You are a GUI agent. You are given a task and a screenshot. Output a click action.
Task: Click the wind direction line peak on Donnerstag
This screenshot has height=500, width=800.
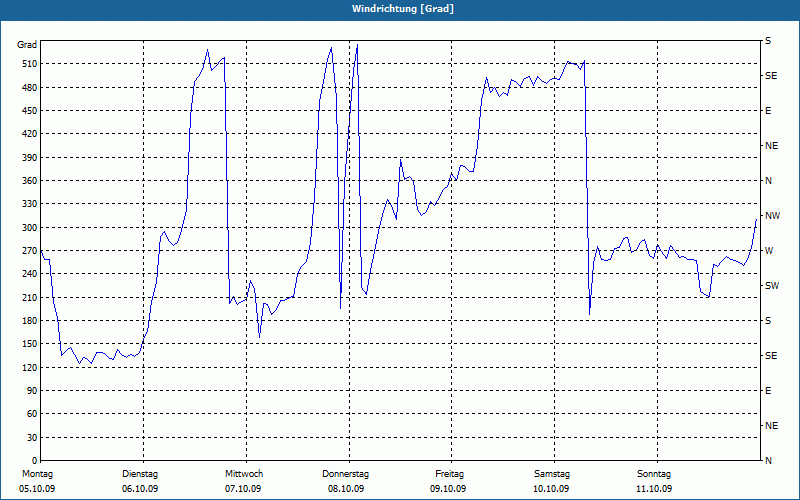pos(357,45)
